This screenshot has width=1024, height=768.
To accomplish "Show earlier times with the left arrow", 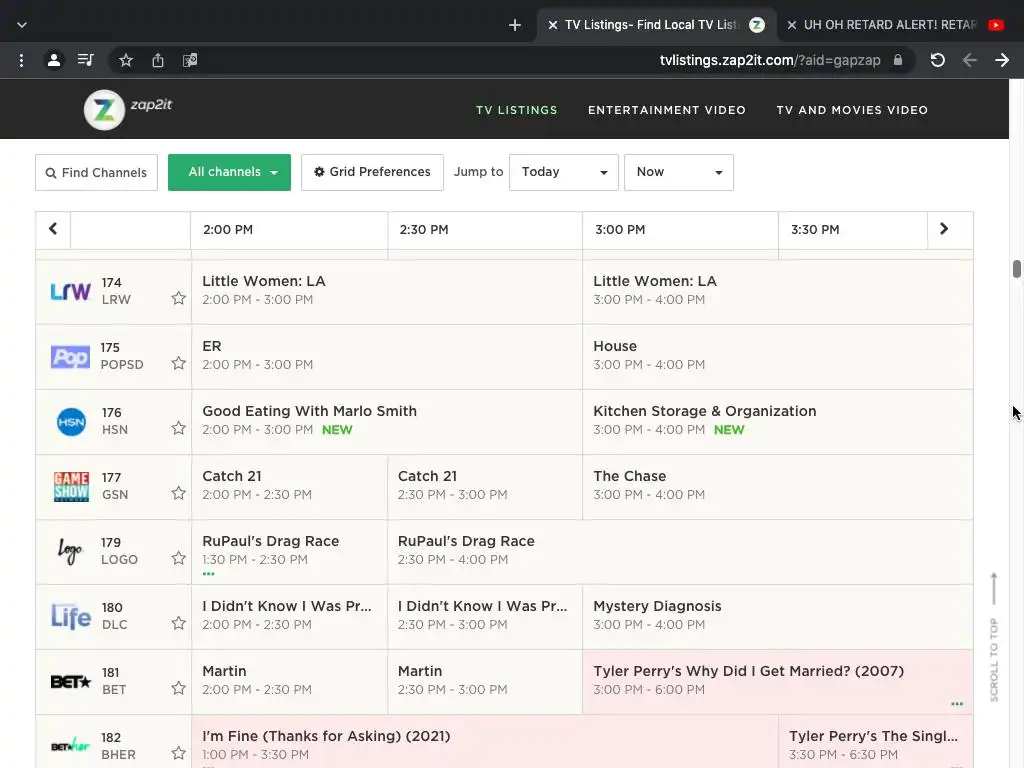I will click(x=53, y=229).
